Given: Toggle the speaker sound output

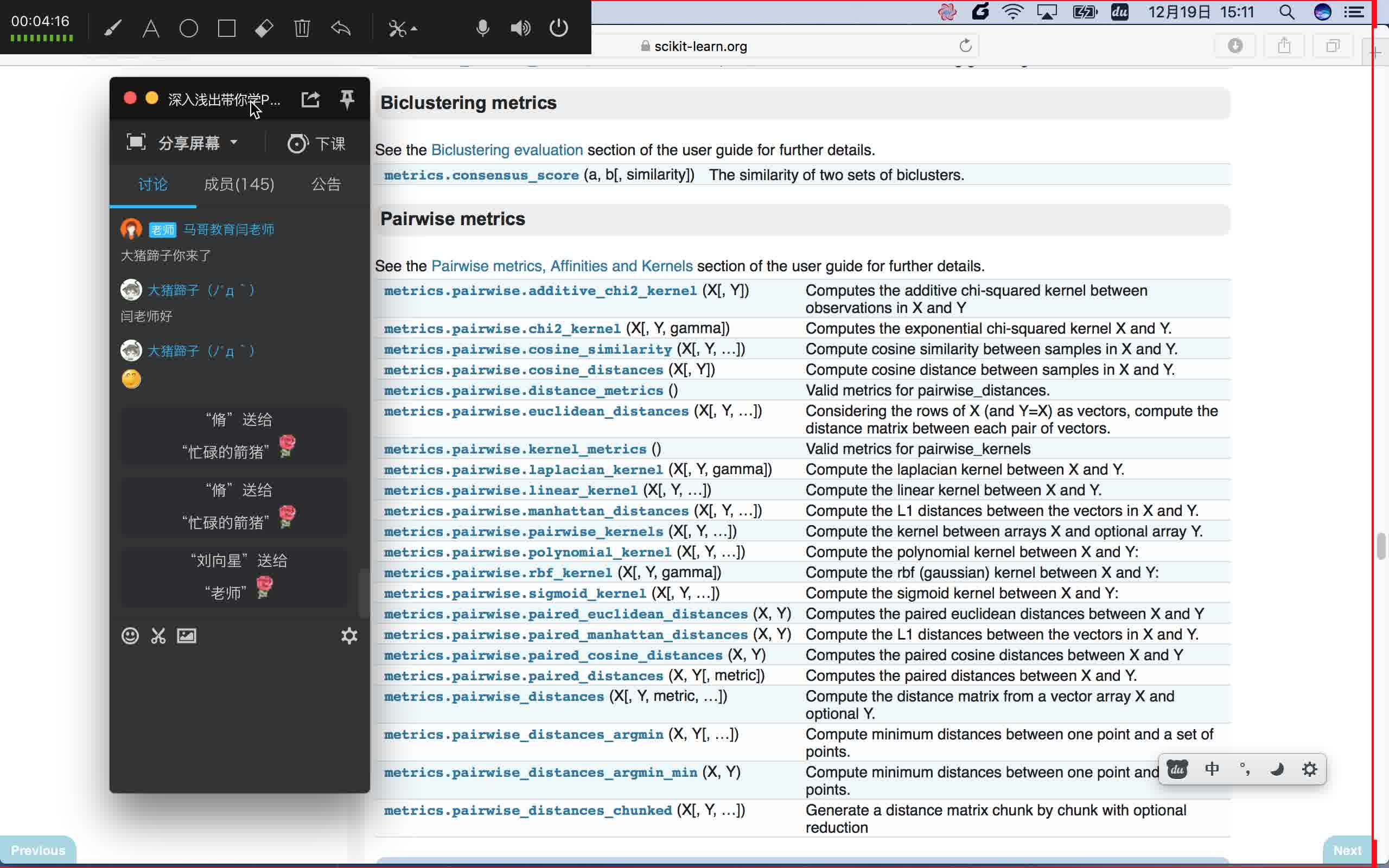Looking at the screenshot, I should [x=520, y=28].
